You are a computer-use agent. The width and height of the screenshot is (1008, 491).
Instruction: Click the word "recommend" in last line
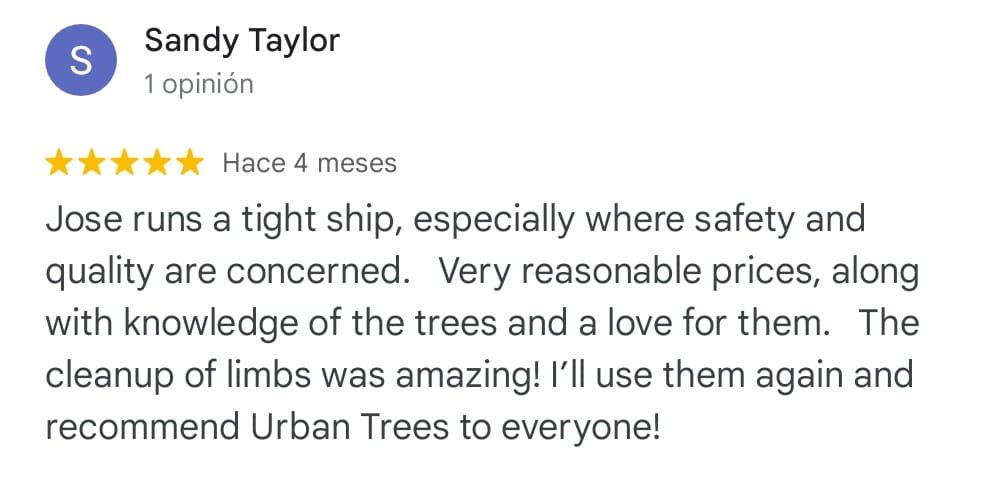click(x=139, y=427)
